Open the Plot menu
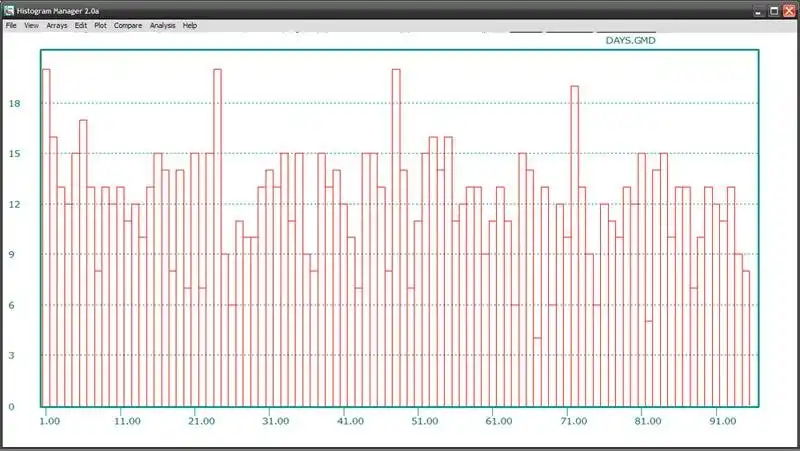 click(101, 26)
